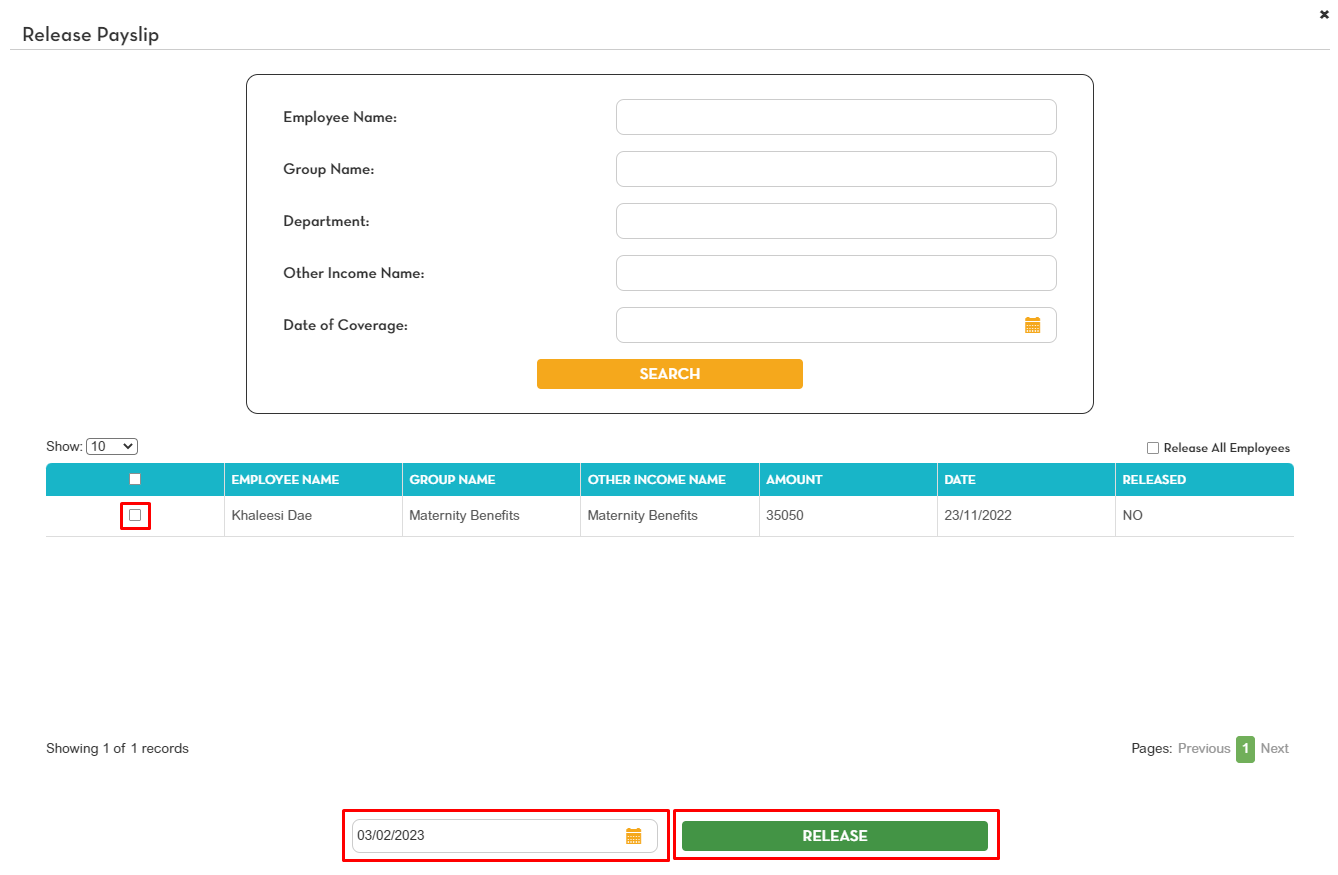Image resolution: width=1338 pixels, height=875 pixels.
Task: Focus the Employee Name input field
Action: tap(836, 117)
